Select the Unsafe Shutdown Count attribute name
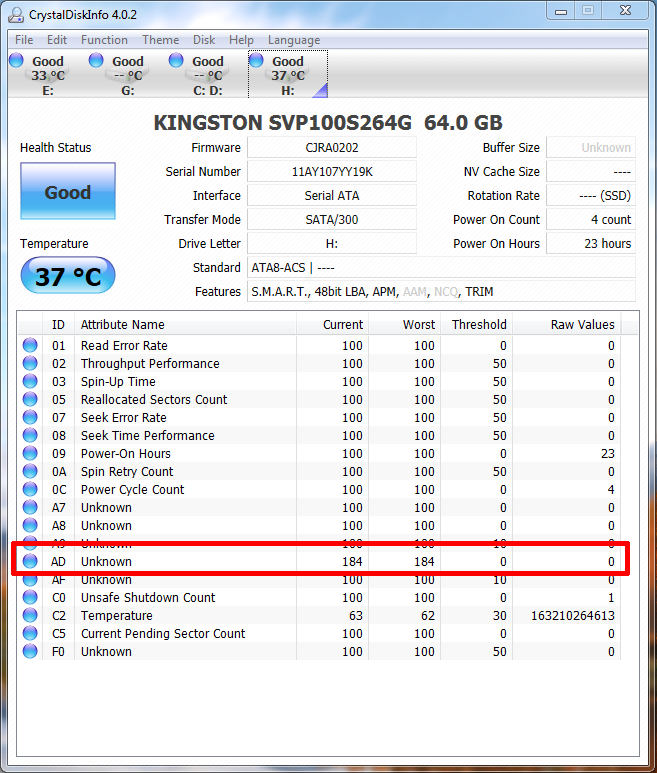 (148, 597)
